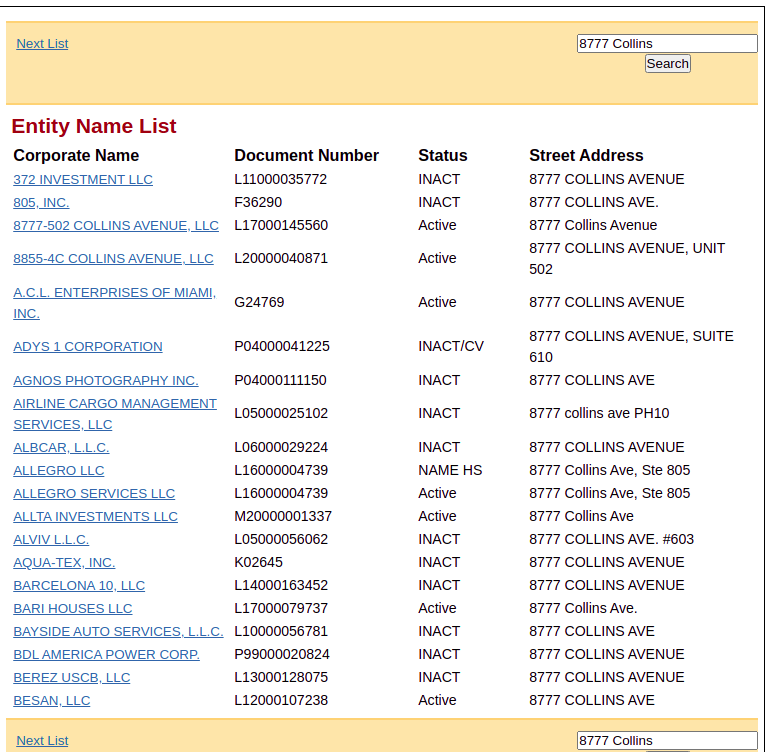Click document number L20000040871
This screenshot has height=752, width=766.
[281, 258]
